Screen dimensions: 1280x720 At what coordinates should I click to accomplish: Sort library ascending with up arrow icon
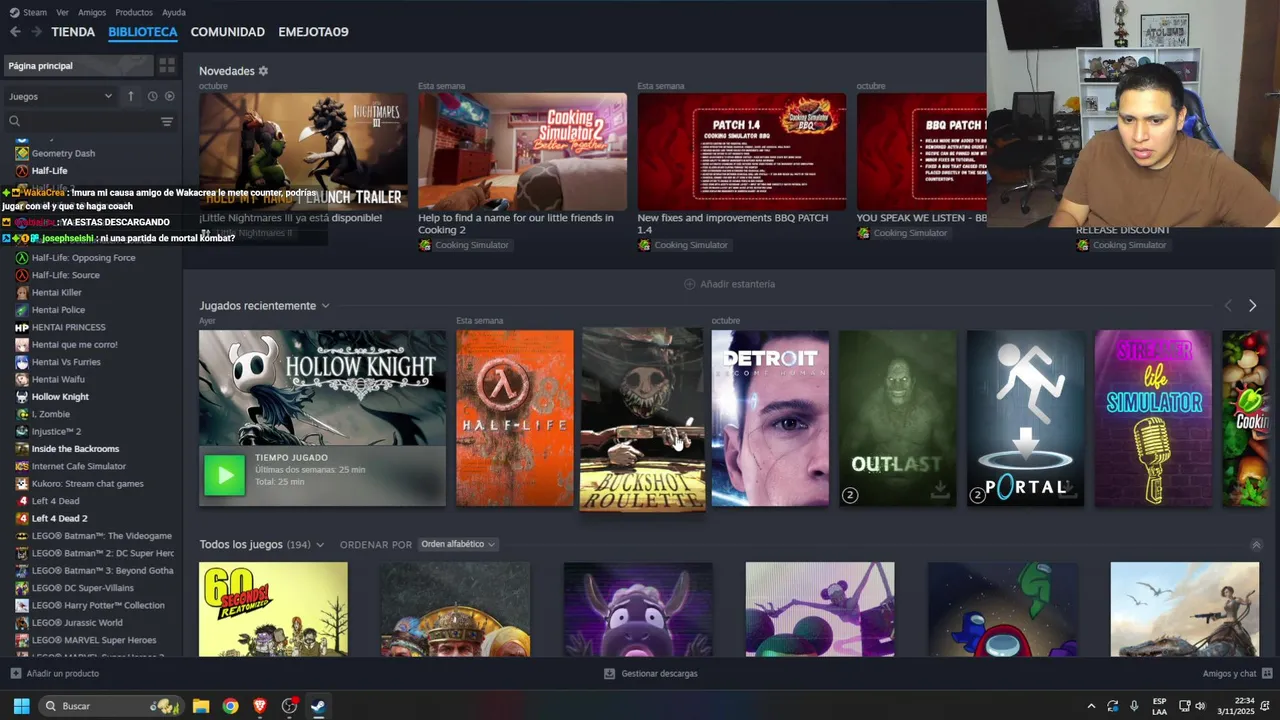point(130,96)
